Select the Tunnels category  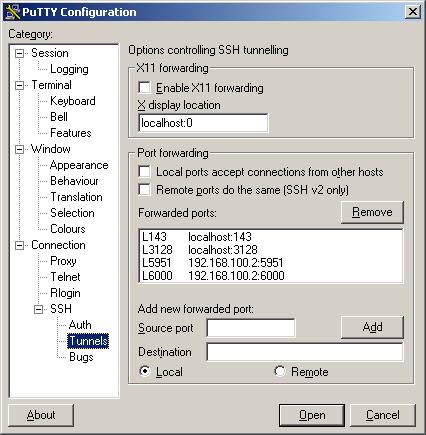coord(88,341)
